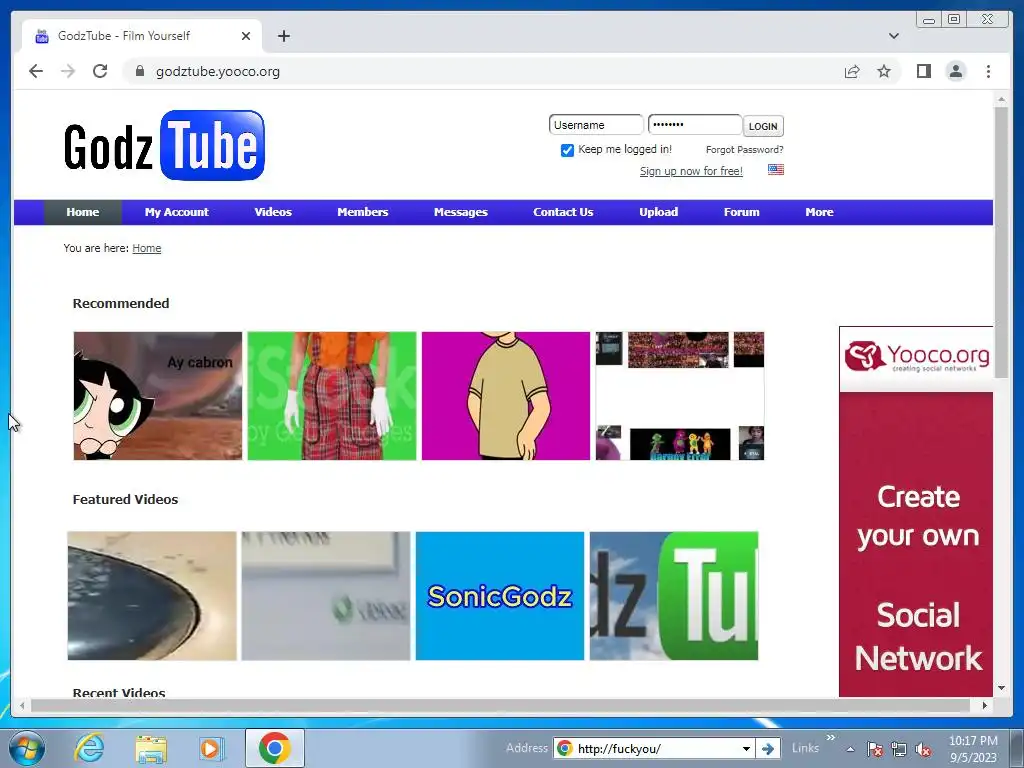Viewport: 1024px width, 768px height.
Task: Open the green-screen clown pants thumbnail
Action: [332, 396]
